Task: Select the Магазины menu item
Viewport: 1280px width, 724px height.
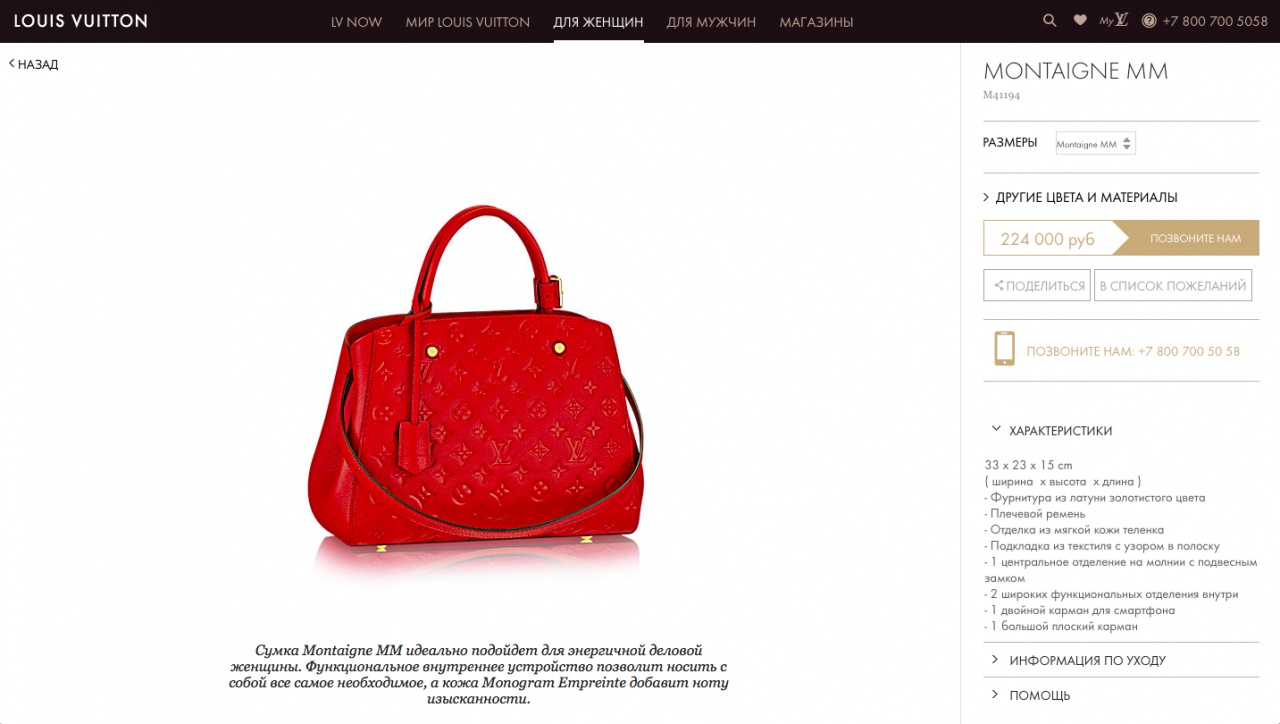Action: click(x=816, y=21)
